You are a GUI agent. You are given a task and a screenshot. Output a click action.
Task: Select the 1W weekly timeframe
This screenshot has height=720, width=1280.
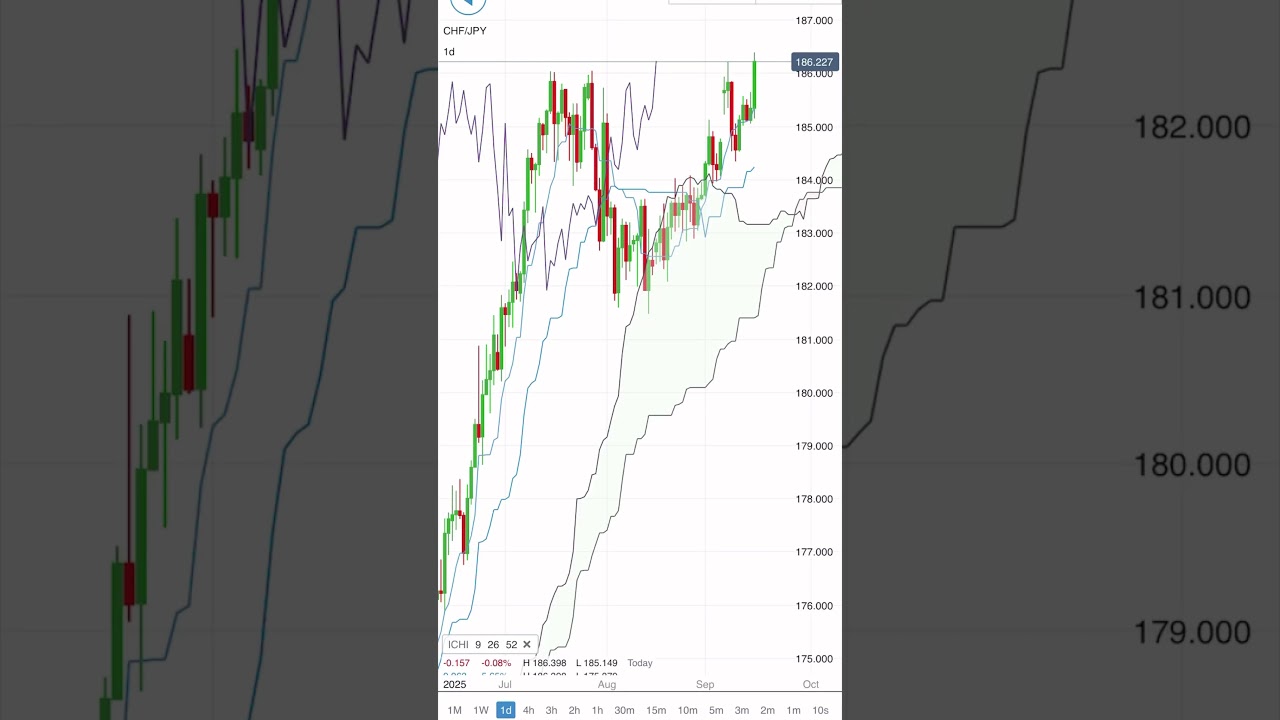481,710
